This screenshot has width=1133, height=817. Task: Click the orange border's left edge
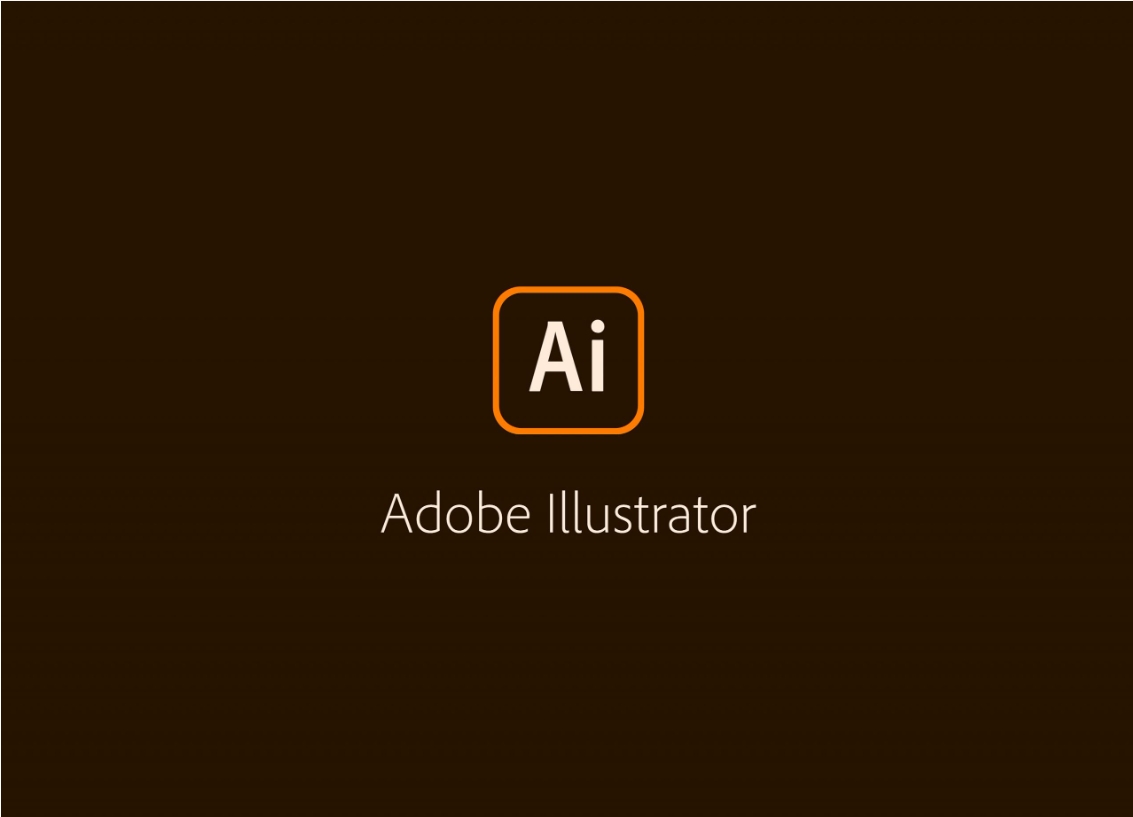[496, 360]
